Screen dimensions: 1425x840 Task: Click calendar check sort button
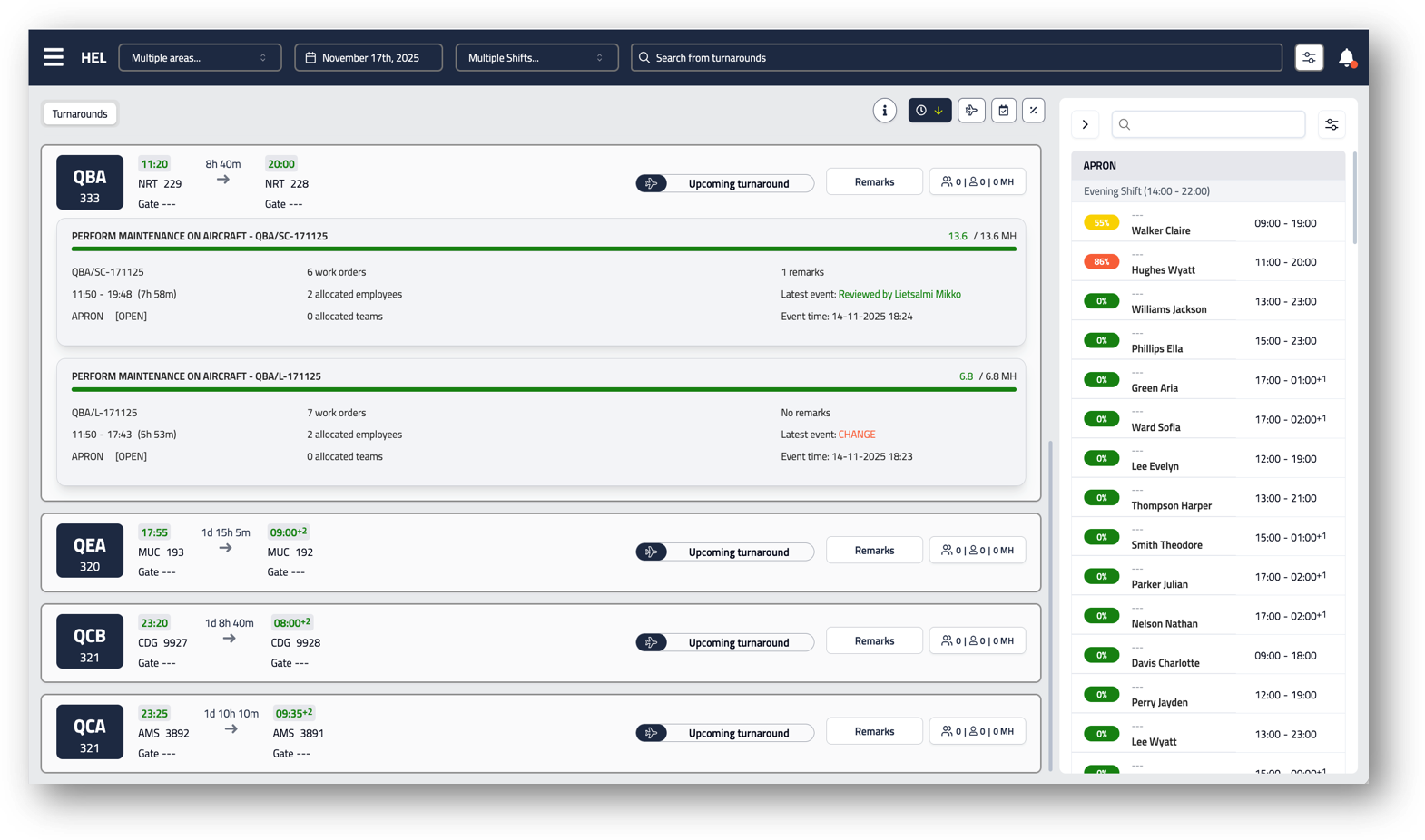click(1003, 111)
